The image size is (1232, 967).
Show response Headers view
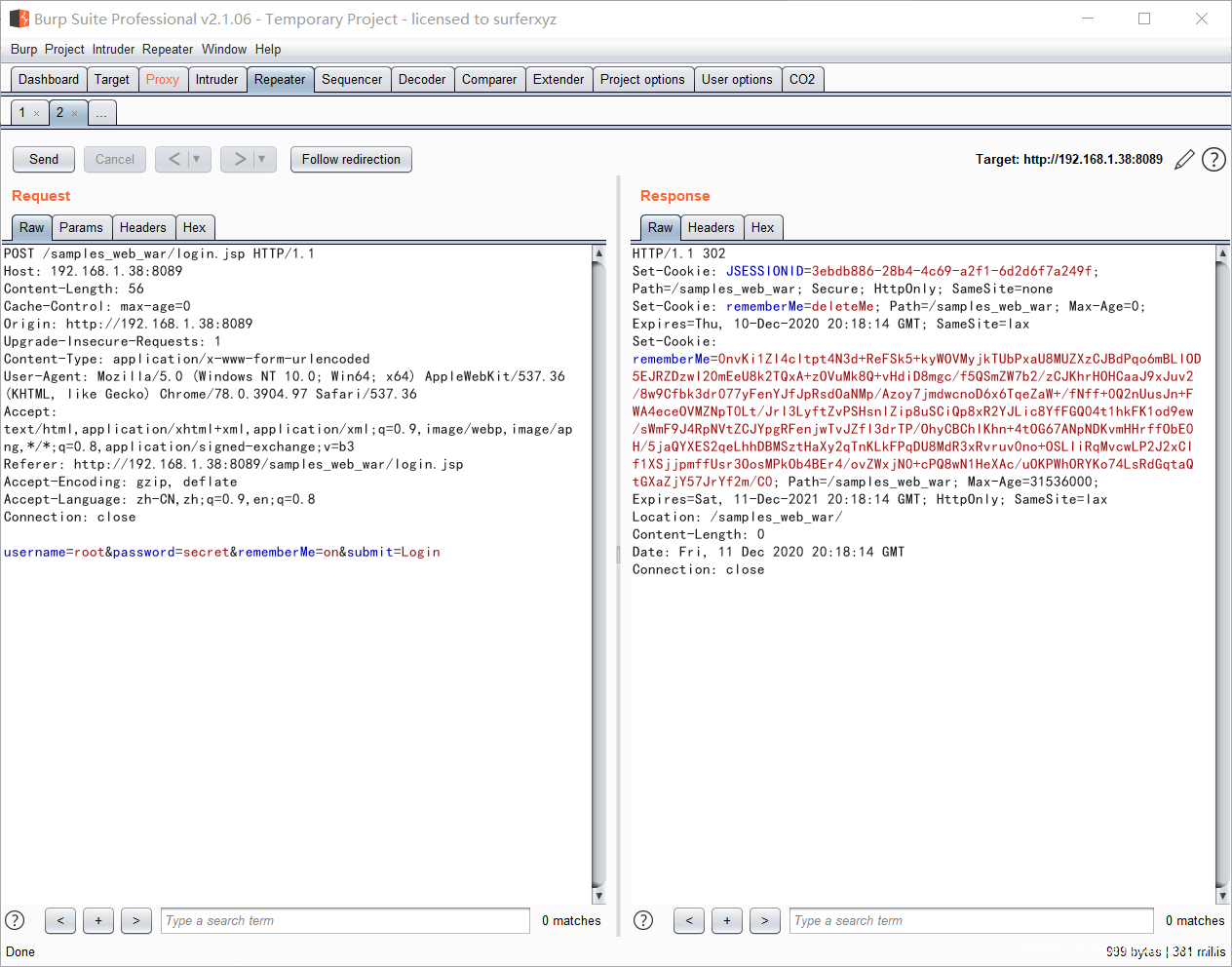coord(711,227)
